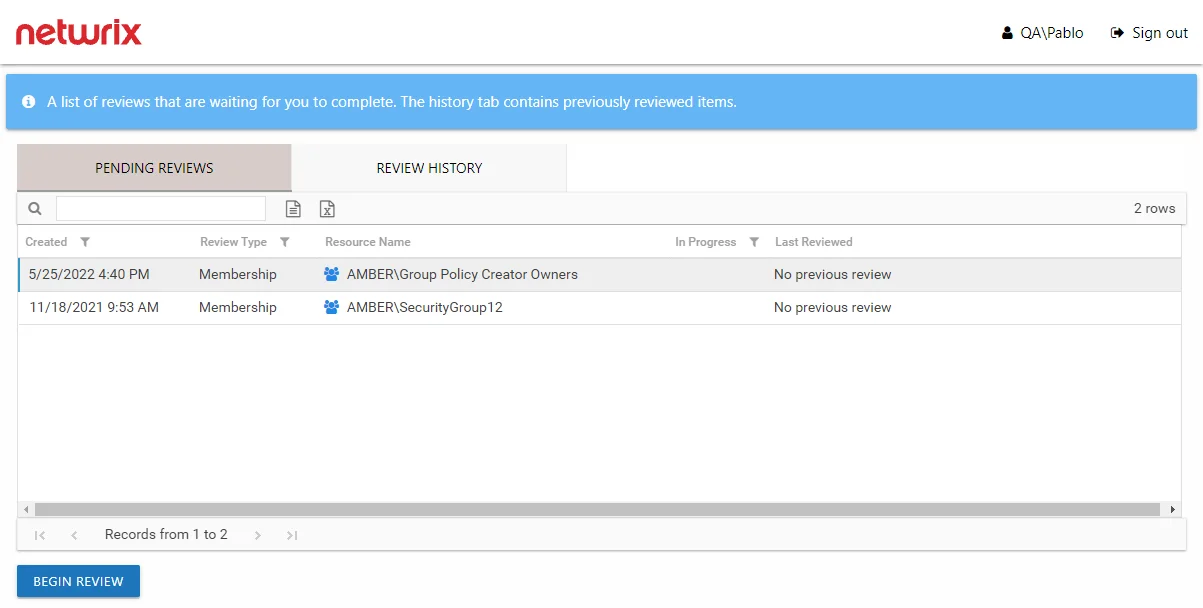Open the In Progress column filter
Viewport: 1203px width, 608px height.
click(754, 242)
